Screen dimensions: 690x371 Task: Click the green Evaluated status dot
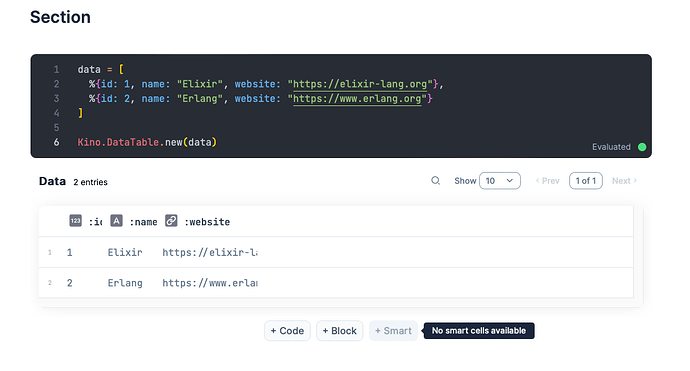642,147
